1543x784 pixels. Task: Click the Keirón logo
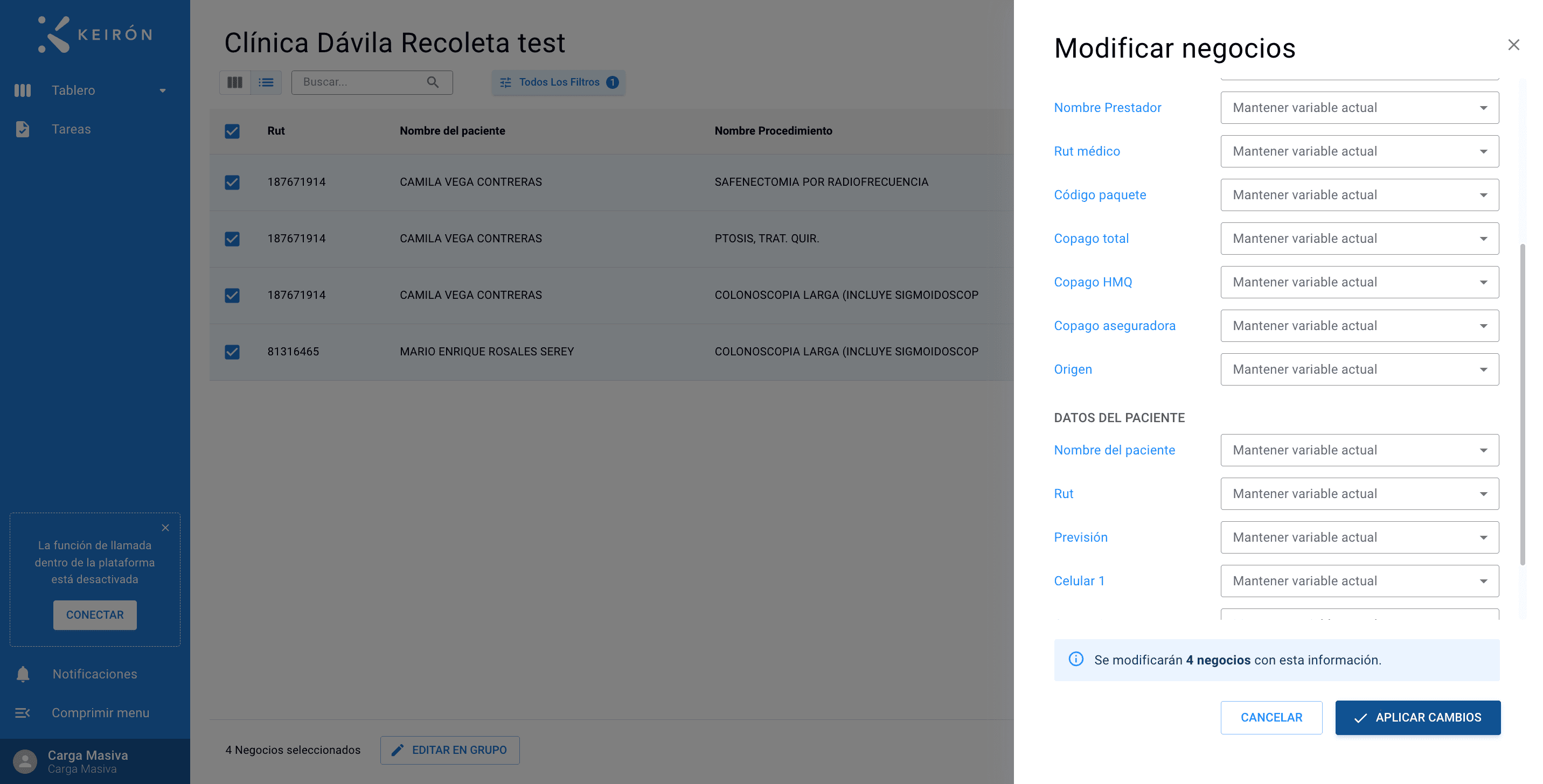[95, 34]
